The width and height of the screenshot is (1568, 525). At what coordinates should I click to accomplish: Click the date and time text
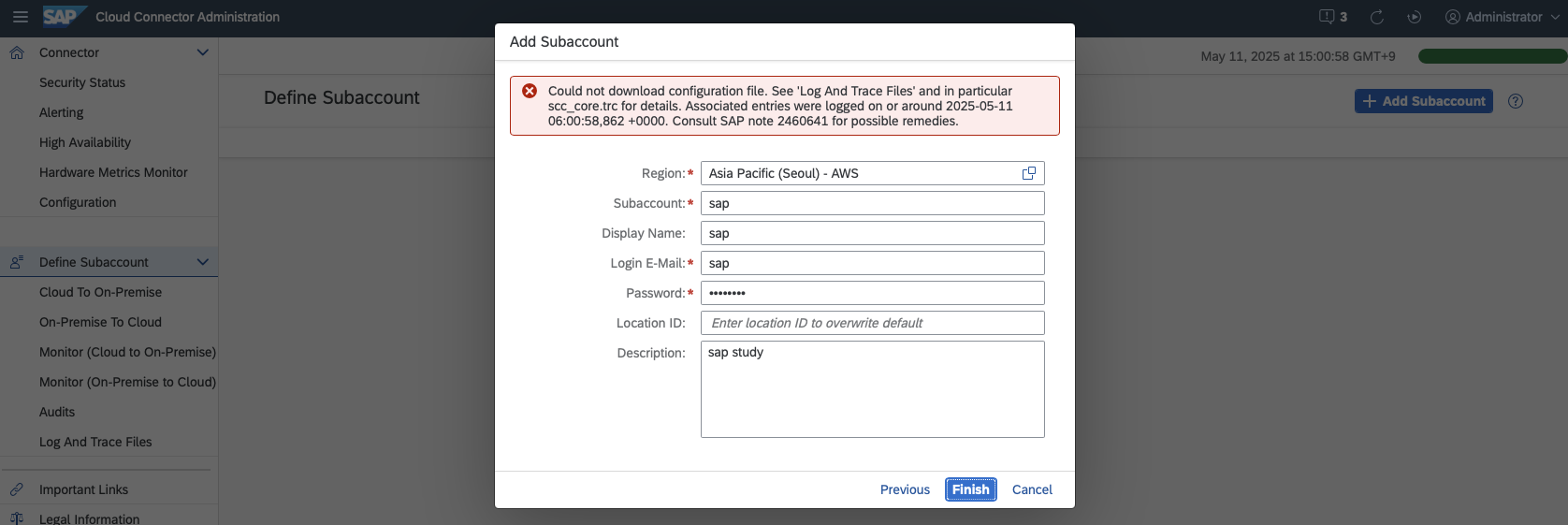click(x=1298, y=56)
